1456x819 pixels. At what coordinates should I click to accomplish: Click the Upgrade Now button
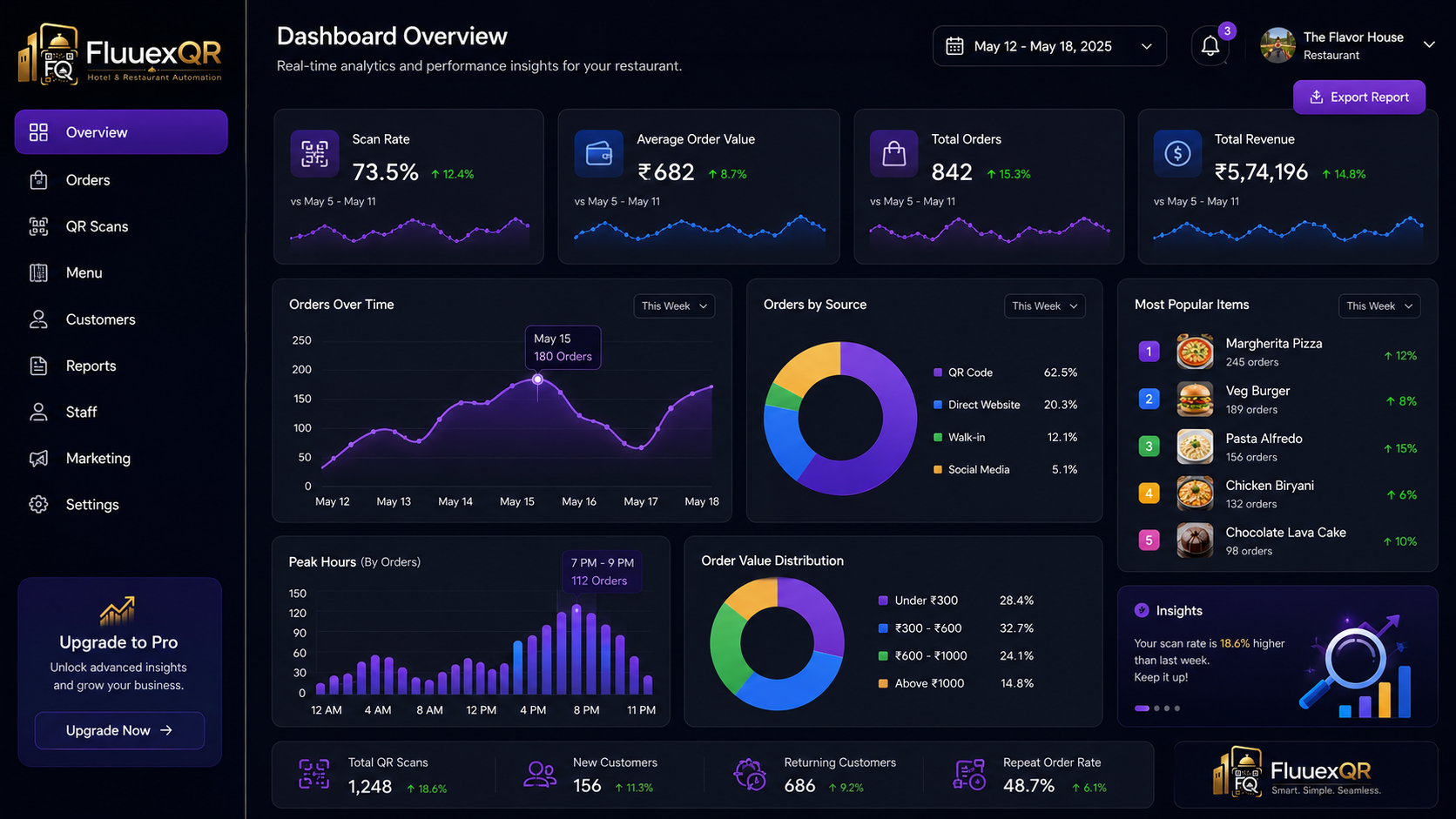point(119,730)
